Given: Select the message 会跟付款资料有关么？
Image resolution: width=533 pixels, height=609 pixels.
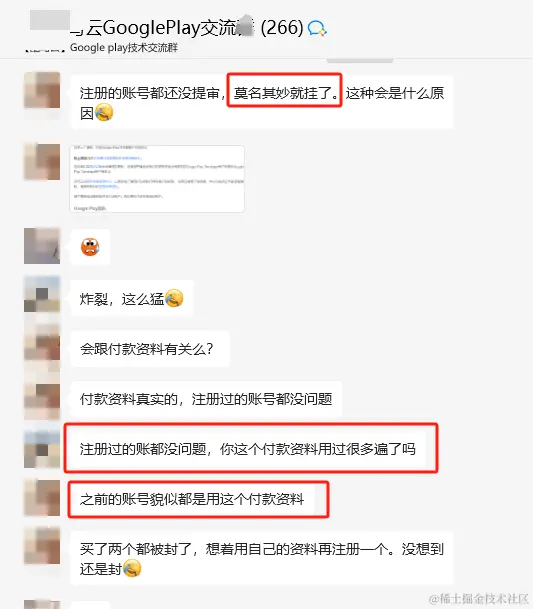Looking at the screenshot, I should point(150,349).
